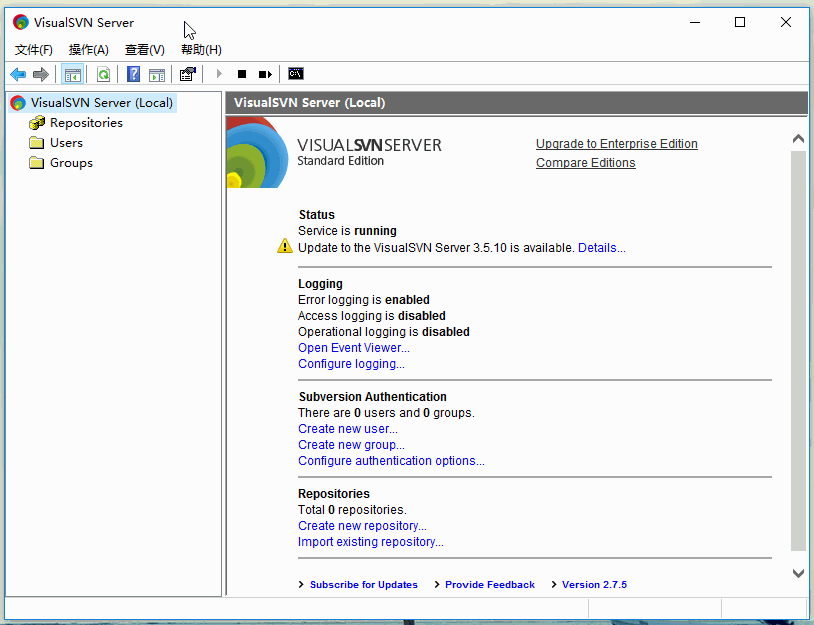Click 'There are 0 users and 0 groups.' text
The width and height of the screenshot is (814, 625).
click(x=386, y=413)
